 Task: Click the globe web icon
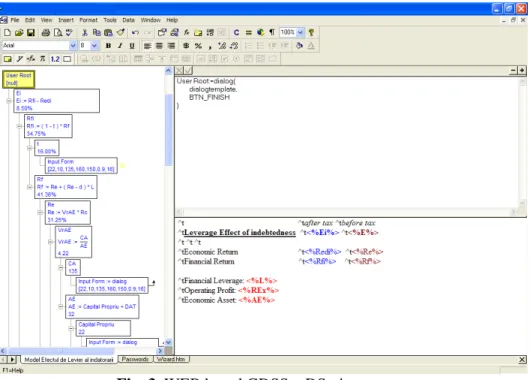260,32
